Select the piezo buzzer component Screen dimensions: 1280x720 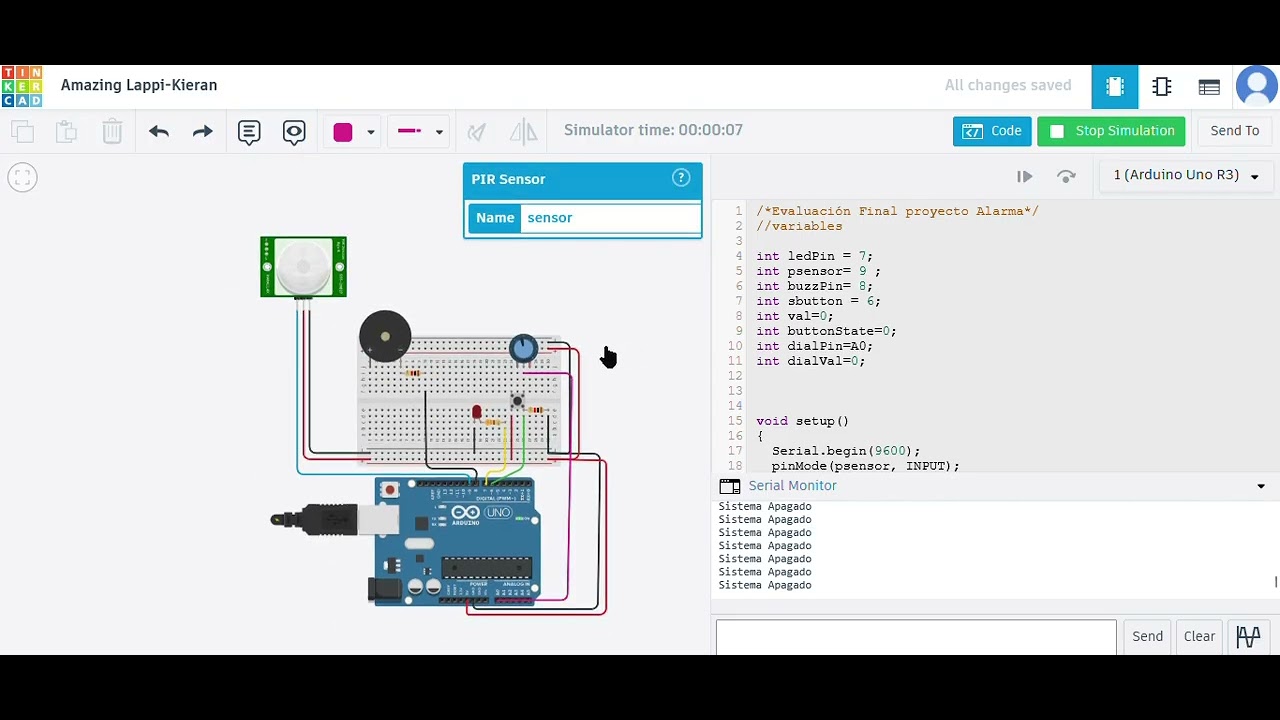click(385, 336)
